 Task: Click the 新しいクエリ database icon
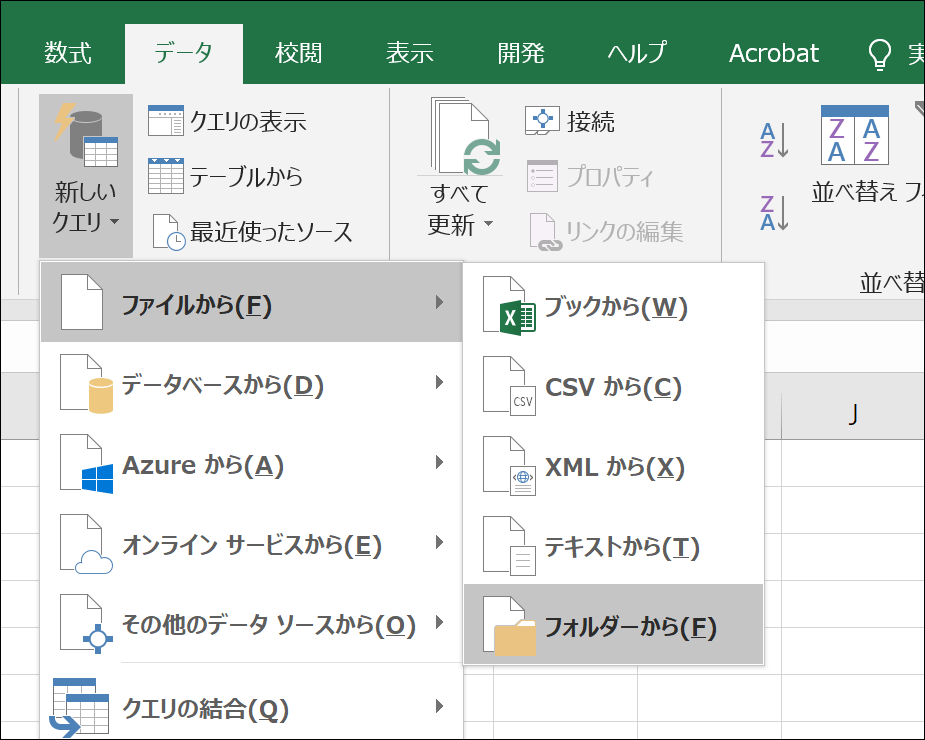tap(86, 135)
